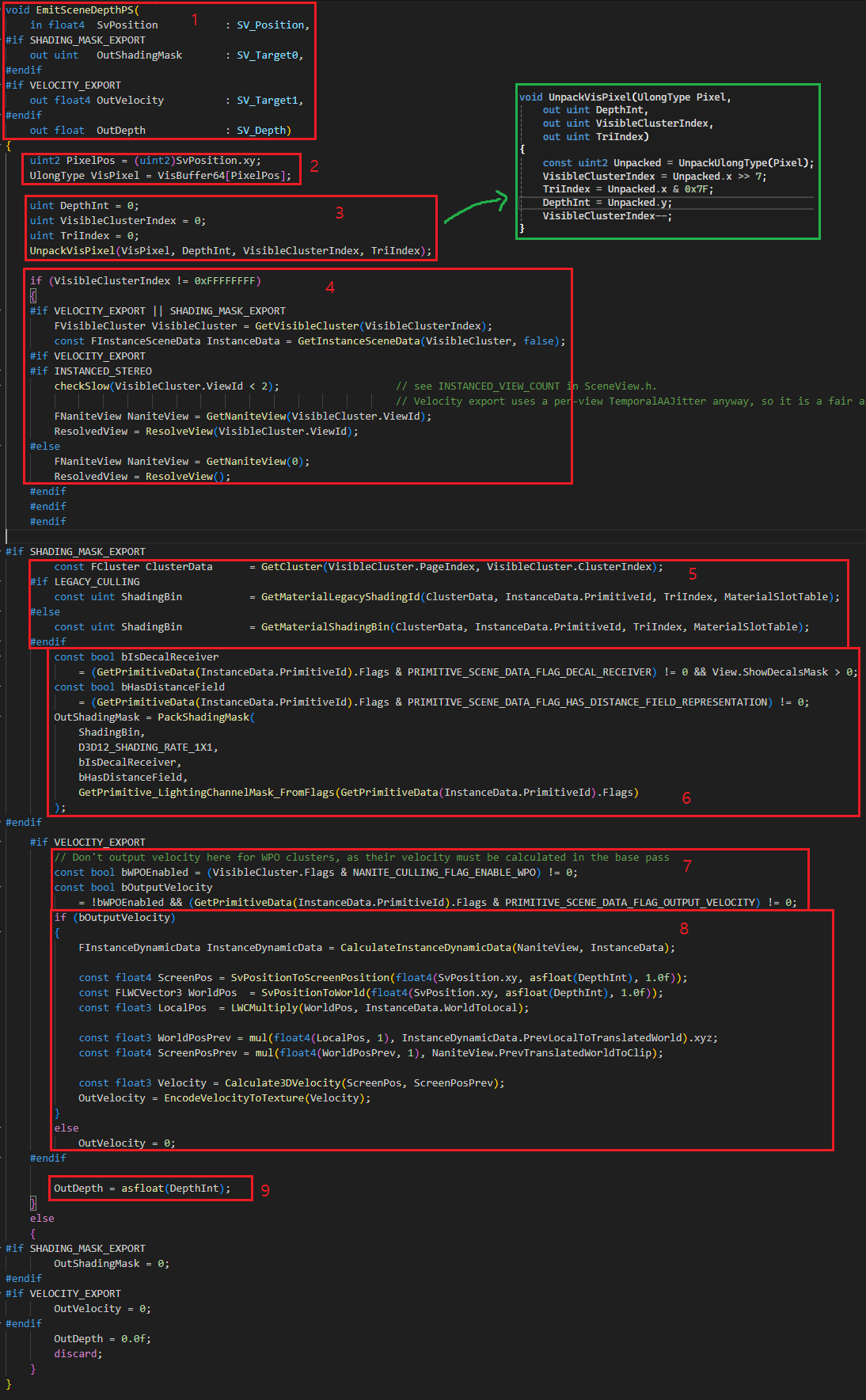
Task: Click '#if VELOCITY_EXPORT || SHADING_MASK_EXPORT' directive
Action: pos(158,311)
